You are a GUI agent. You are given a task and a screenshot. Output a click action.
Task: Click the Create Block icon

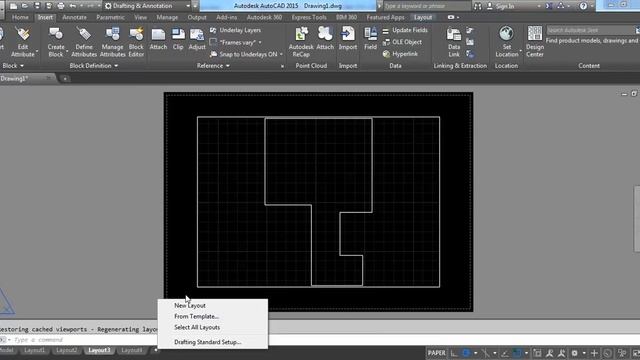point(56,34)
